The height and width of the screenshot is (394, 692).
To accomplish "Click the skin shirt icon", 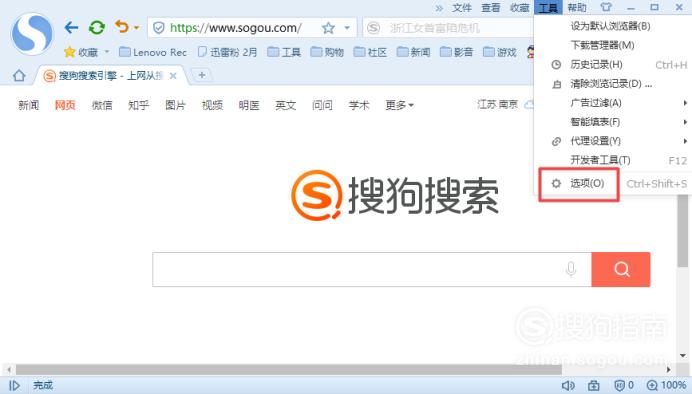I will point(606,8).
